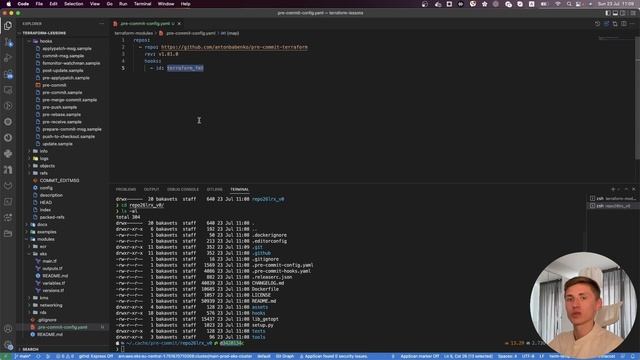Add a new terminal with plus icon
Image resolution: width=640 pixels, height=360 pixels.
[x=613, y=189]
